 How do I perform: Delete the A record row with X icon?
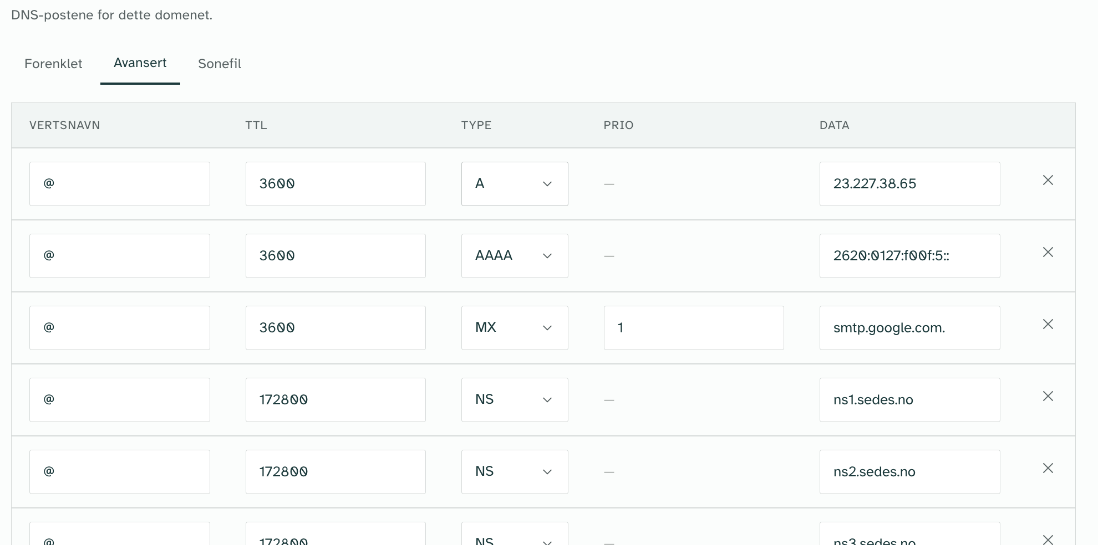tap(1048, 180)
